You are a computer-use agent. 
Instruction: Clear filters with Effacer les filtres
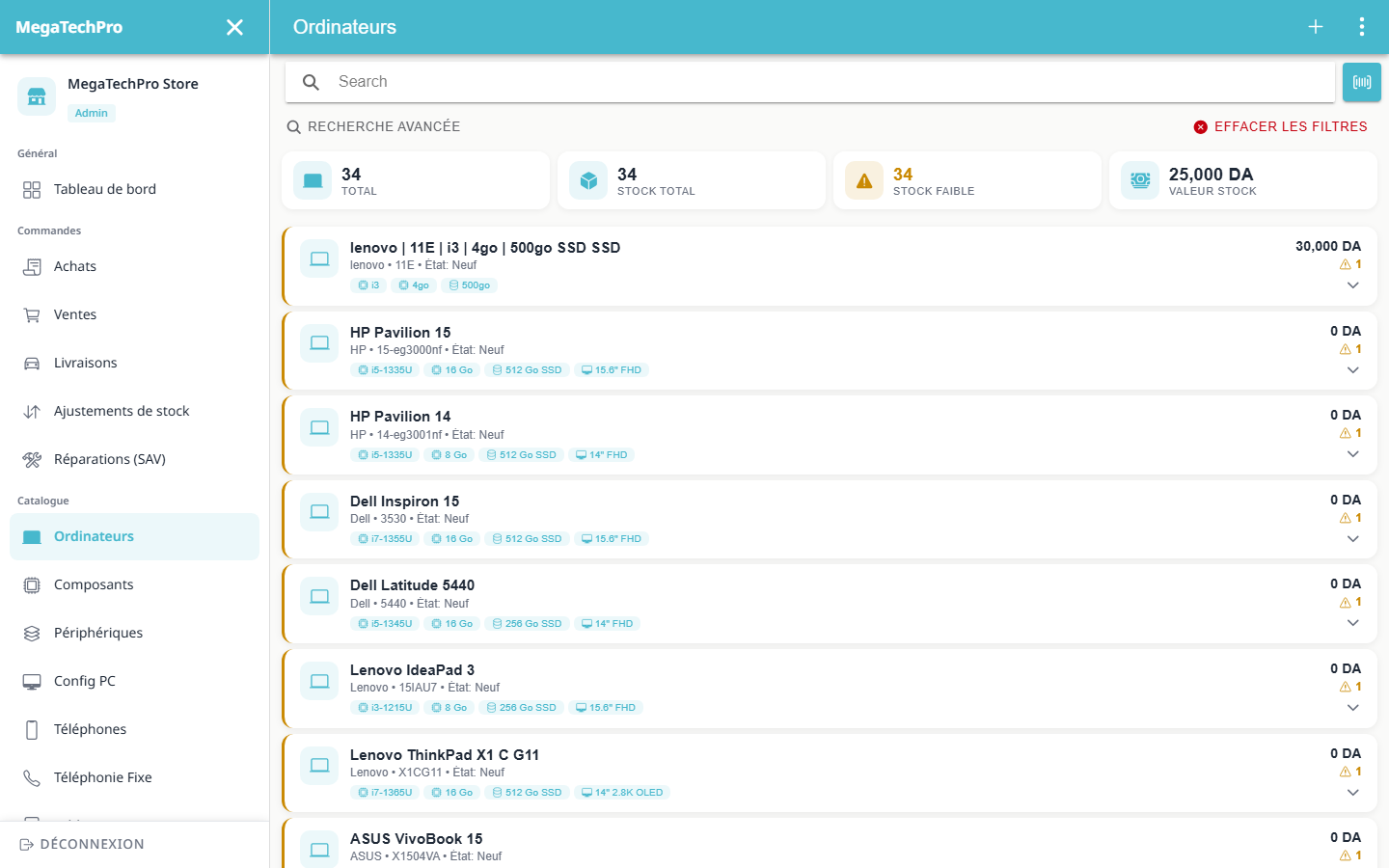point(1280,126)
